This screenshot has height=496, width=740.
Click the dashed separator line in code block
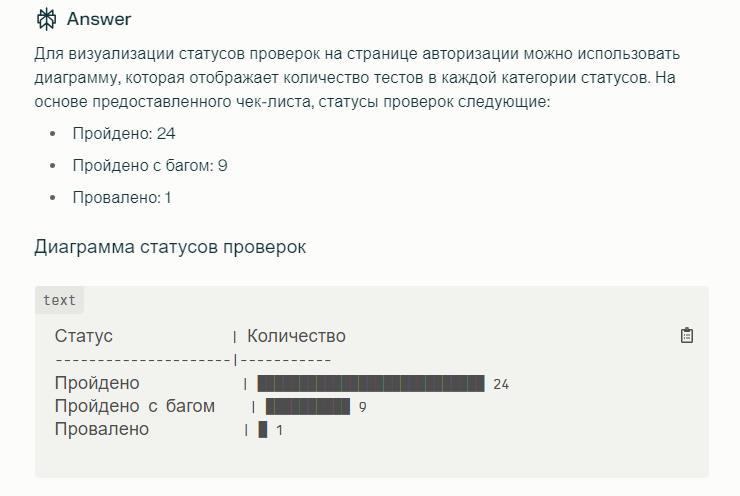(x=193, y=361)
